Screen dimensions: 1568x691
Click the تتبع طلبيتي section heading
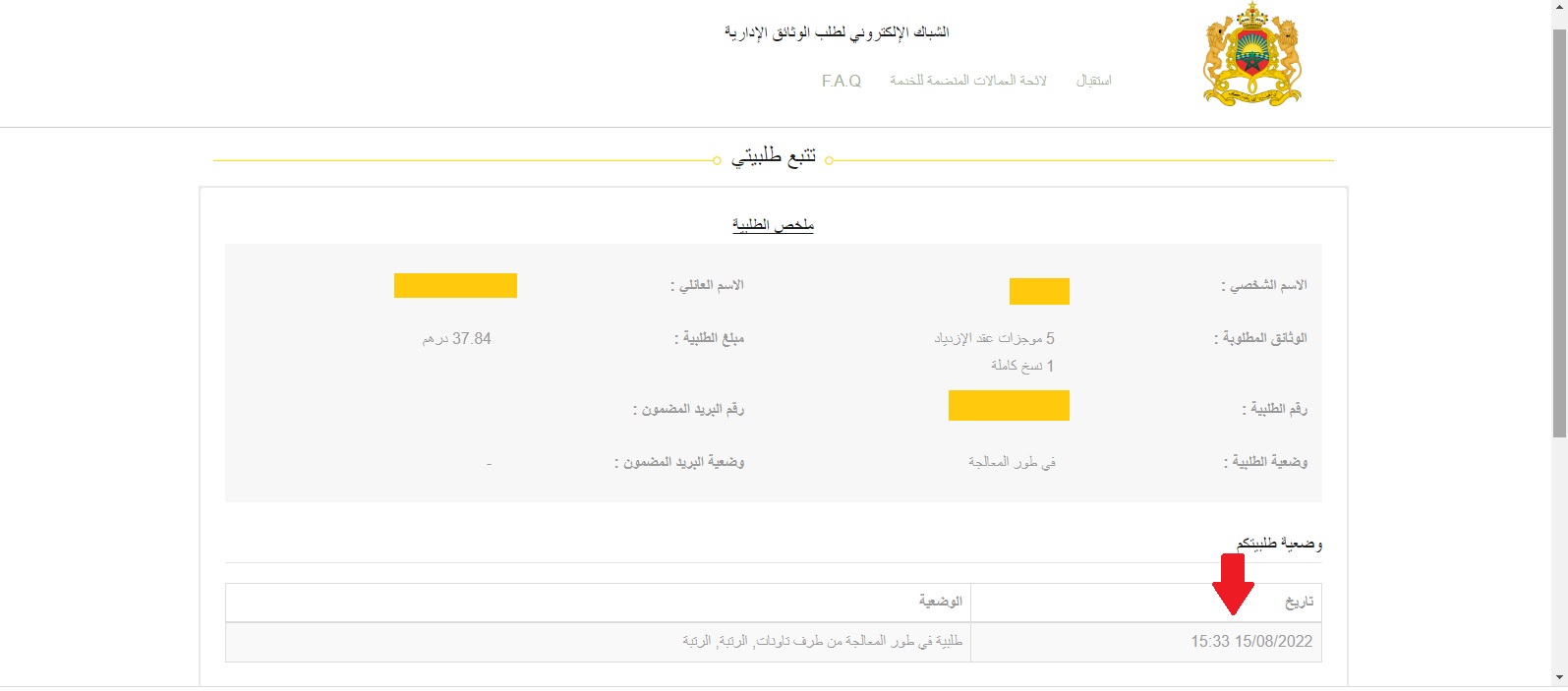coord(774,157)
